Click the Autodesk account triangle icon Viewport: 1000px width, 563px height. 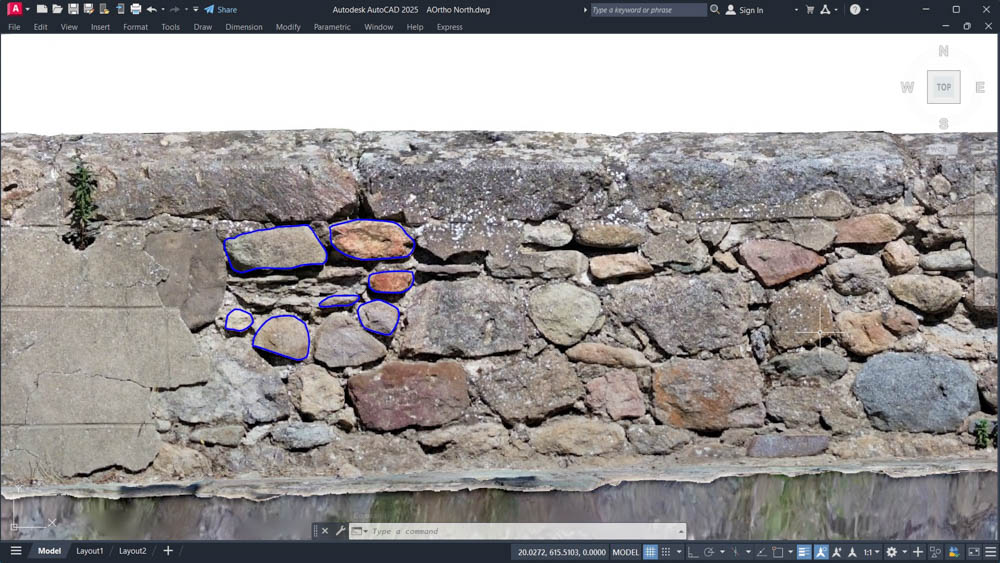coord(825,10)
